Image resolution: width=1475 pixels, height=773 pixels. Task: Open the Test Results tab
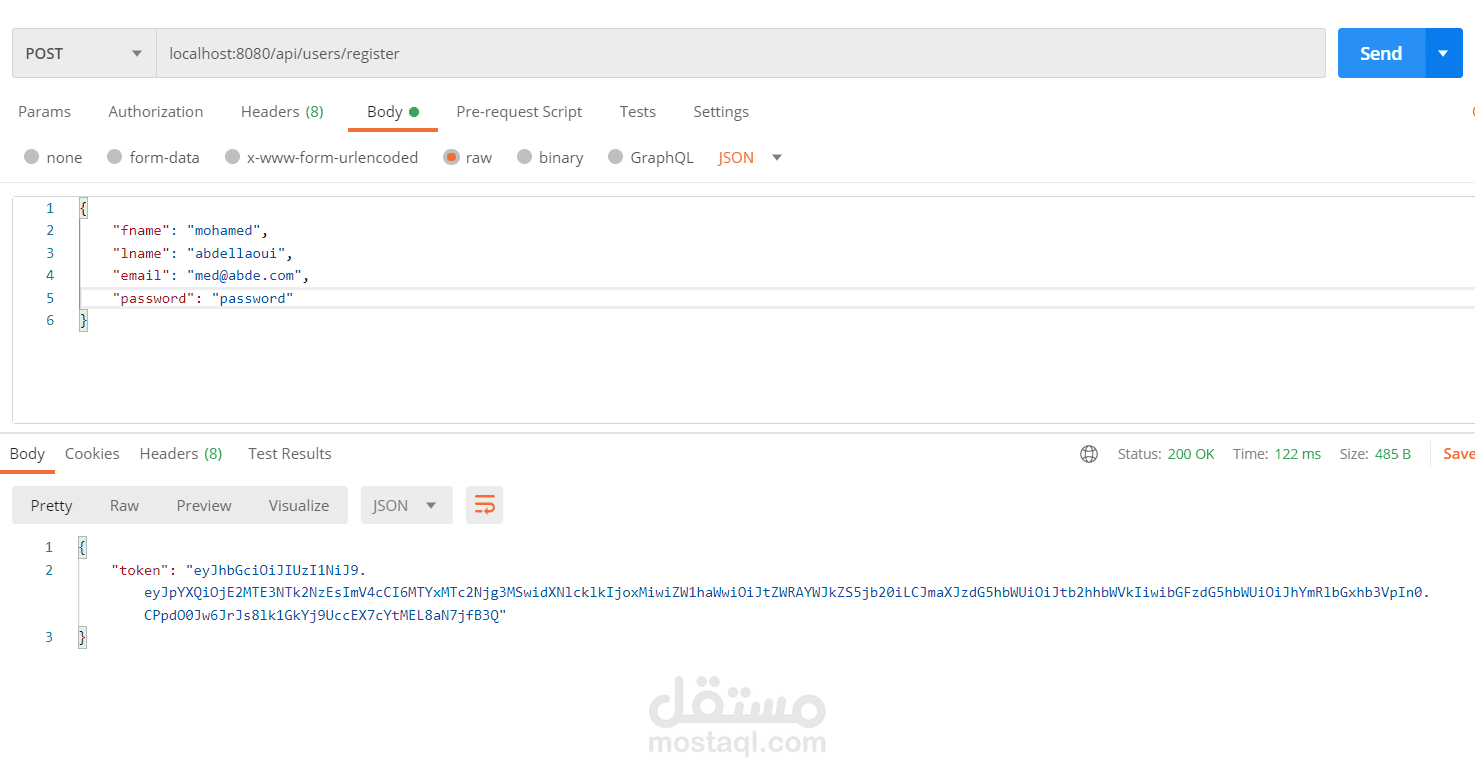(x=289, y=453)
